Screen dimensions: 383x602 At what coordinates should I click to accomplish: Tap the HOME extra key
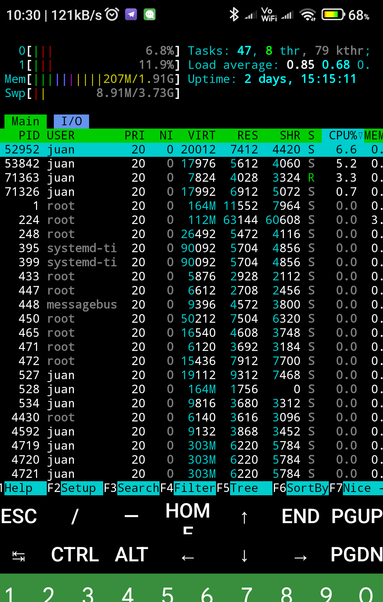(188, 518)
